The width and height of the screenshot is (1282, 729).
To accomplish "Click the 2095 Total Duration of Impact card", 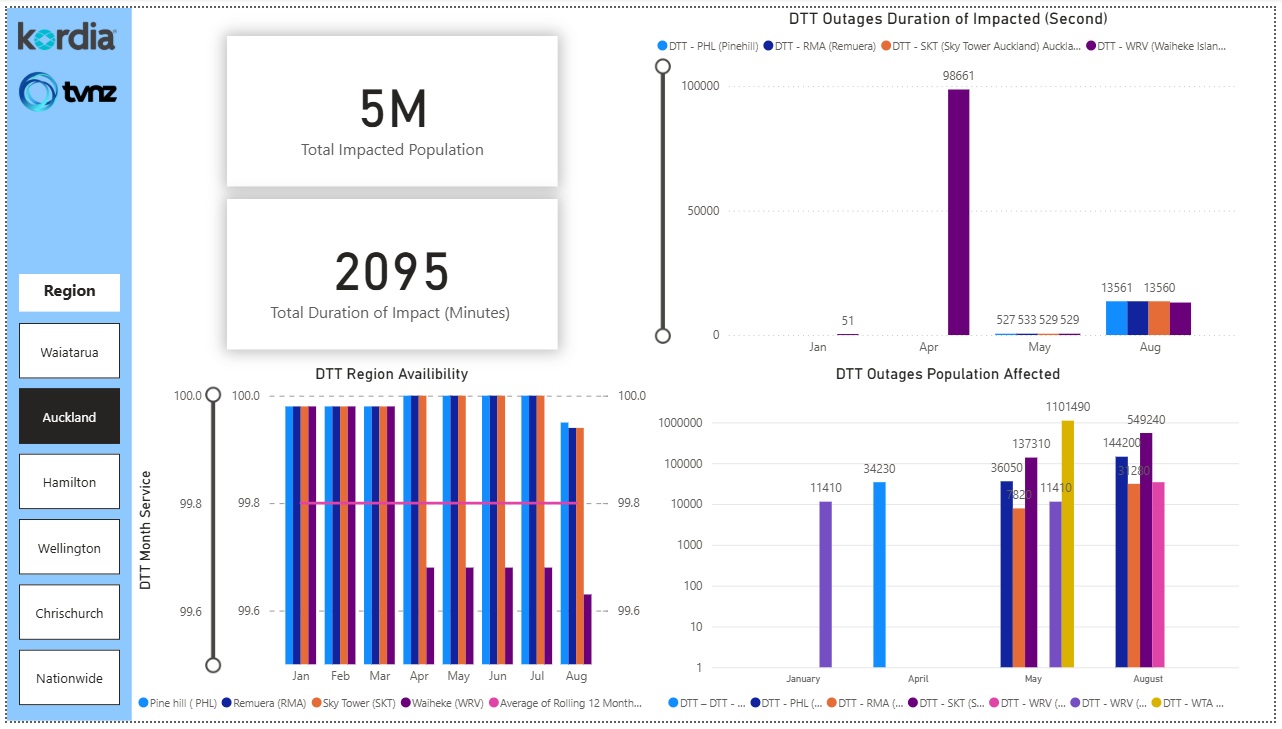I will click(x=392, y=273).
